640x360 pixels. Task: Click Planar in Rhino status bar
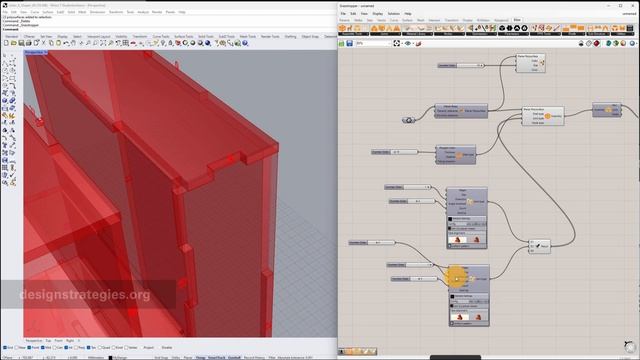188,358
